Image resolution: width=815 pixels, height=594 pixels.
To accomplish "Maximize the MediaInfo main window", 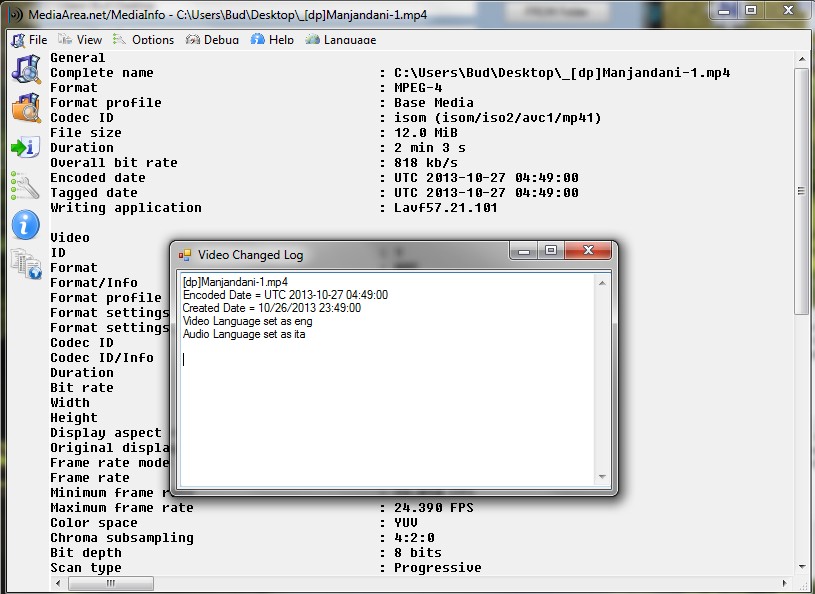I will [x=751, y=10].
